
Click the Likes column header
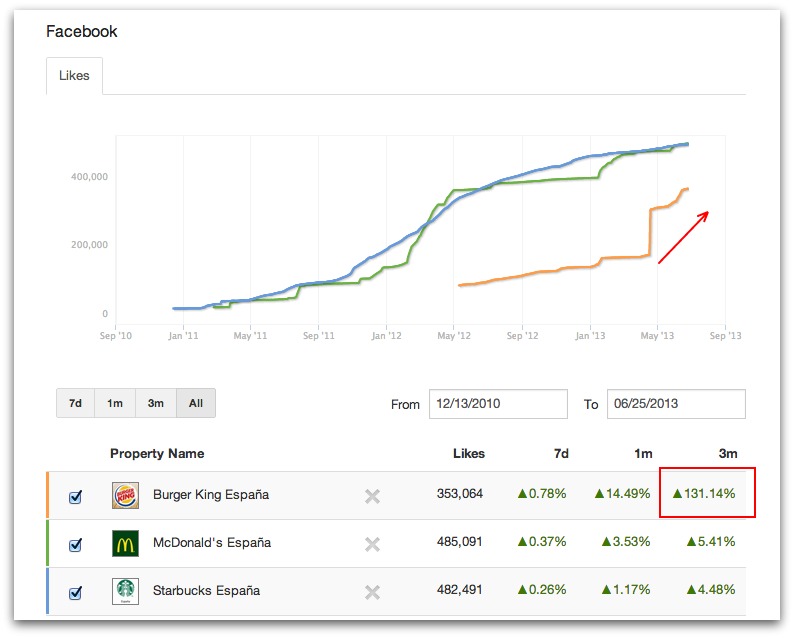pyautogui.click(x=468, y=453)
